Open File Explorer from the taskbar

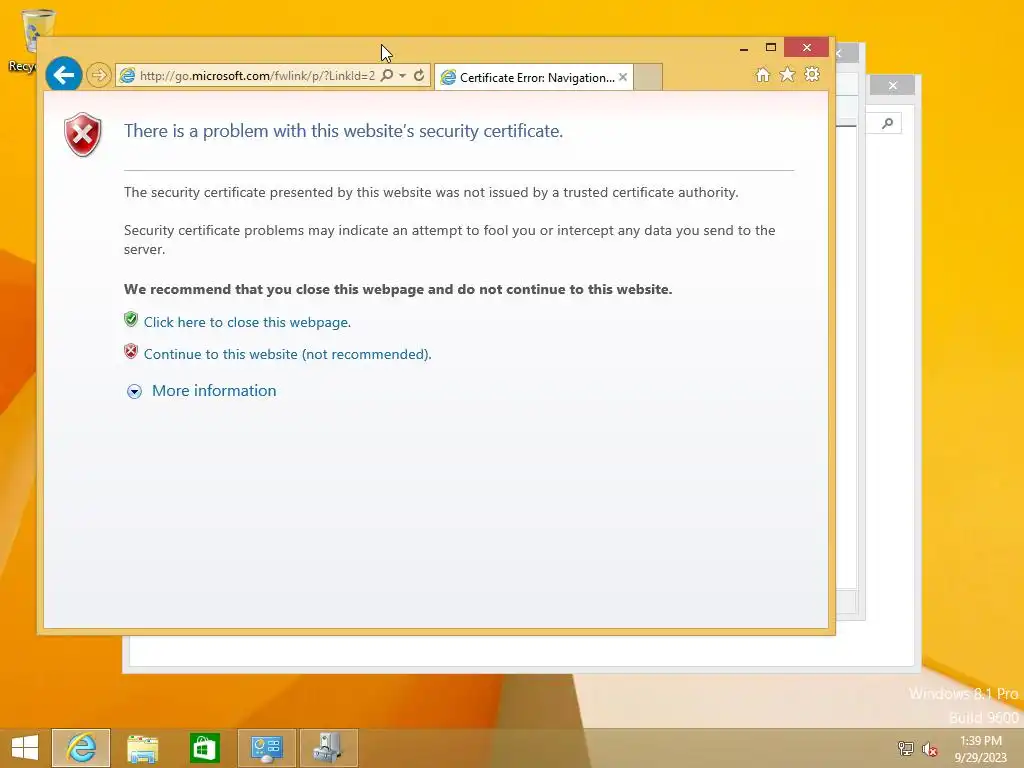coord(142,748)
